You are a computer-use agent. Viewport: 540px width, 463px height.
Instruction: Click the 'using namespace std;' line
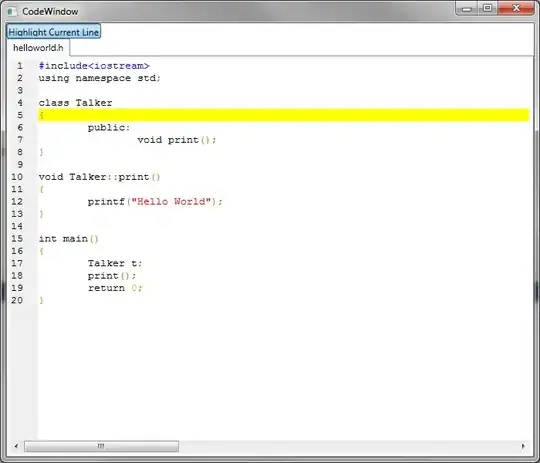pyautogui.click(x=100, y=78)
